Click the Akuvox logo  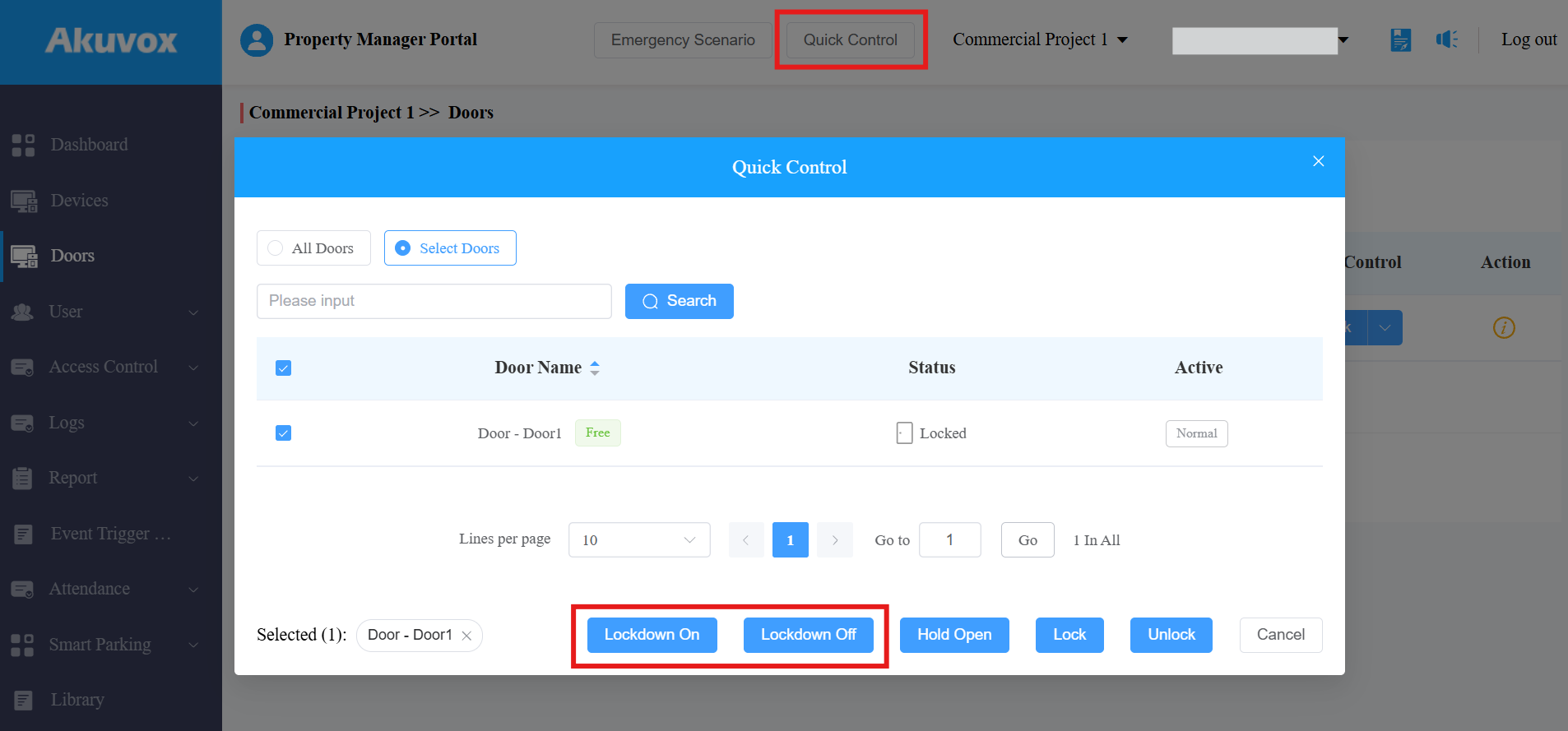tap(111, 40)
